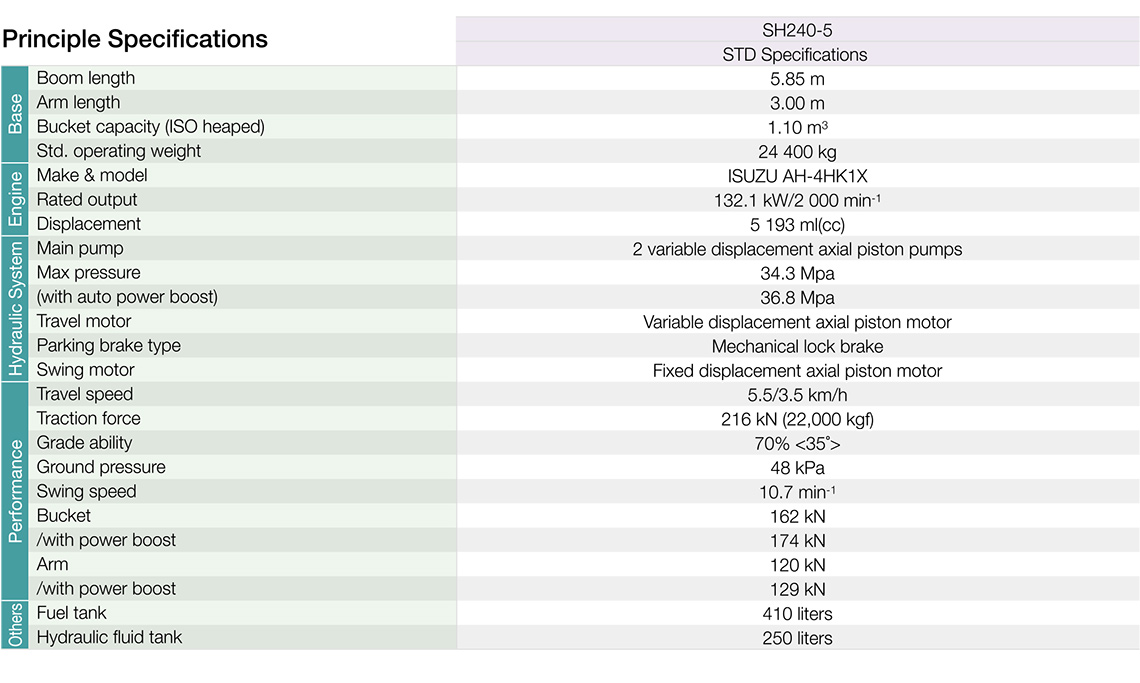Click the STD Specifications column header
Image resolution: width=1140 pixels, height=683 pixels.
[796, 55]
